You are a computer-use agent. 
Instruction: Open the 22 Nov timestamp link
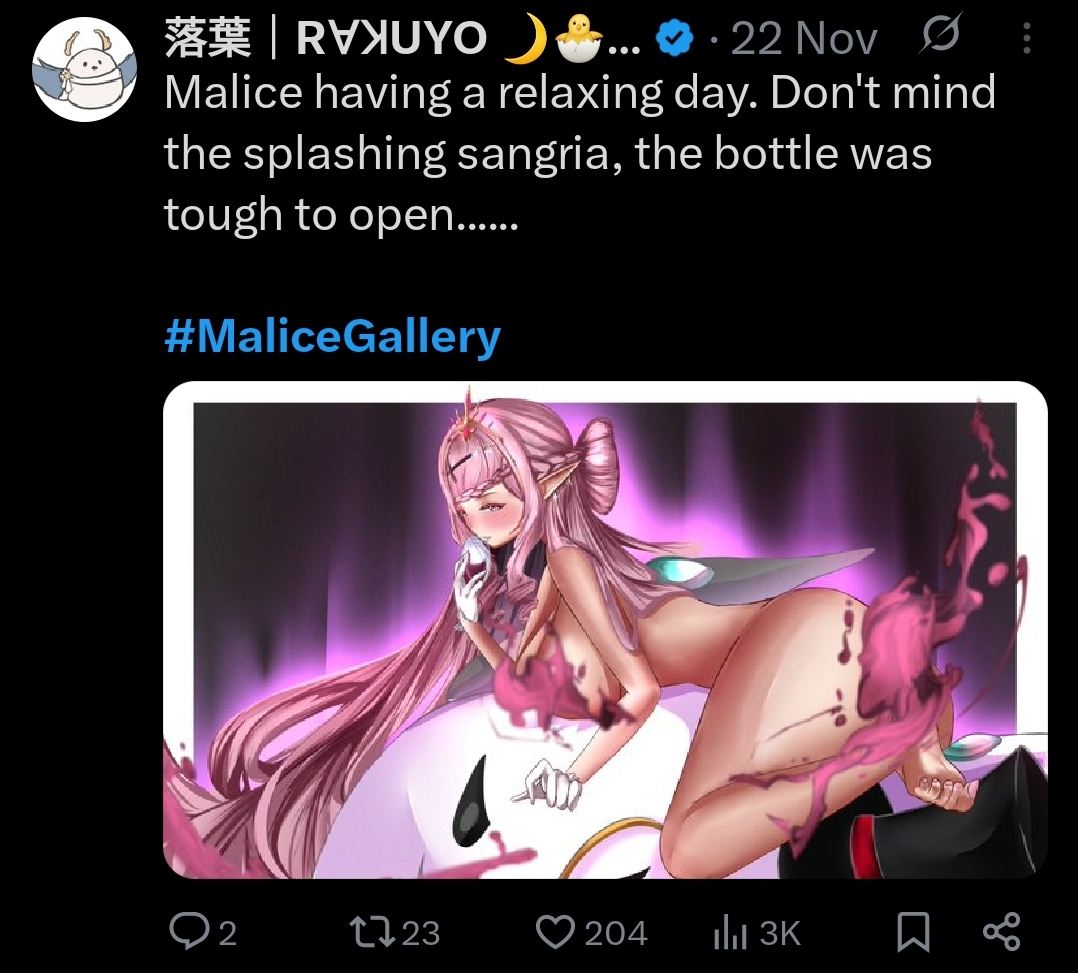[x=803, y=39]
